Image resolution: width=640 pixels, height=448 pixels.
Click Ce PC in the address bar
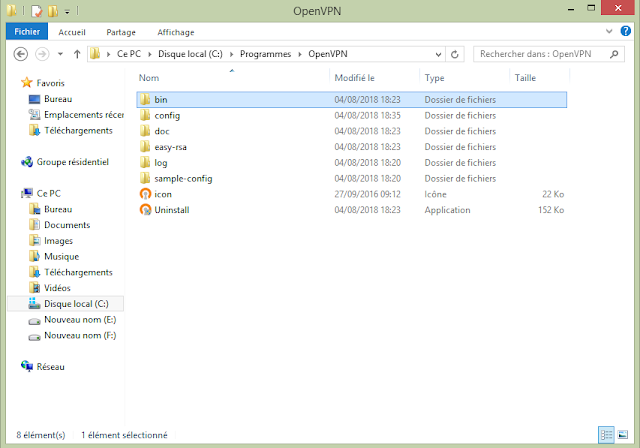[x=129, y=54]
